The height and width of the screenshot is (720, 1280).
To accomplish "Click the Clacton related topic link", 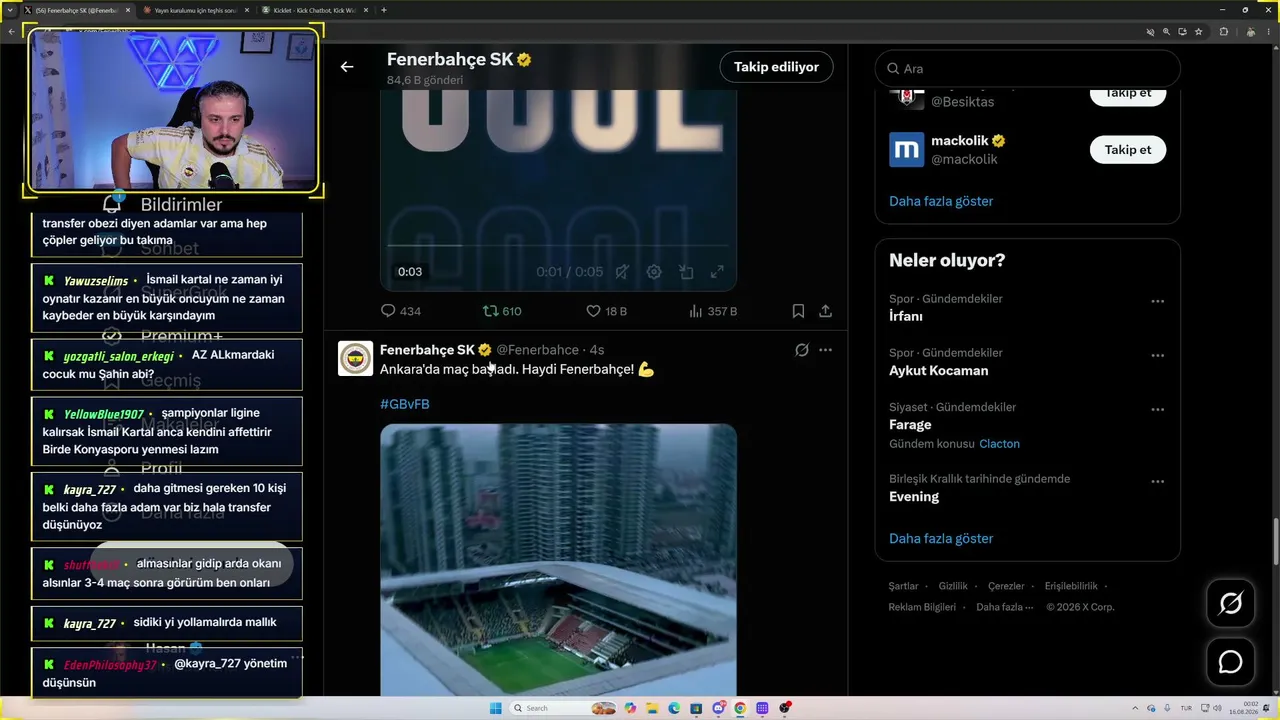I will coord(999,444).
